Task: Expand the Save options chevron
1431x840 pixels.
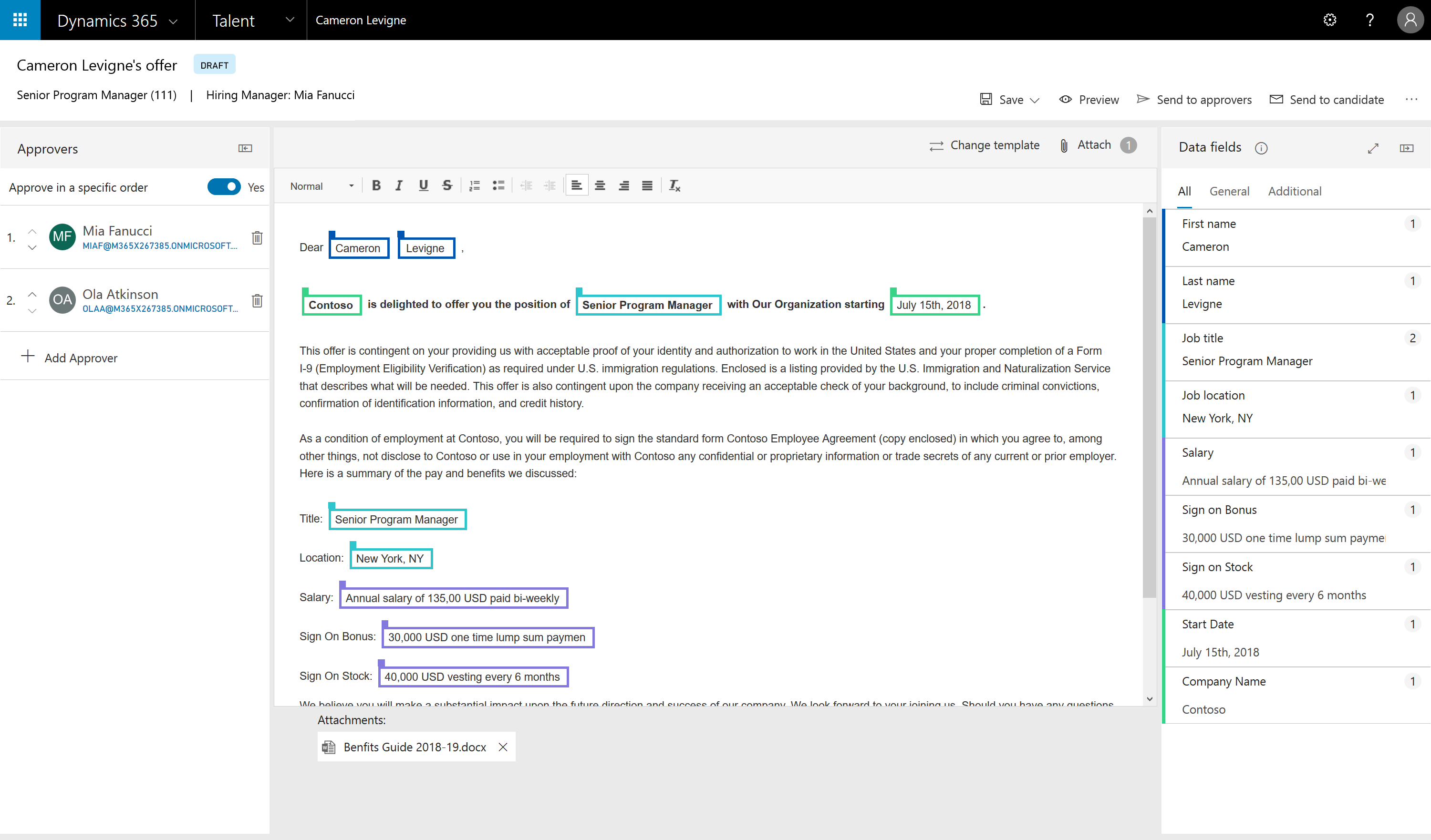Action: [x=1035, y=100]
